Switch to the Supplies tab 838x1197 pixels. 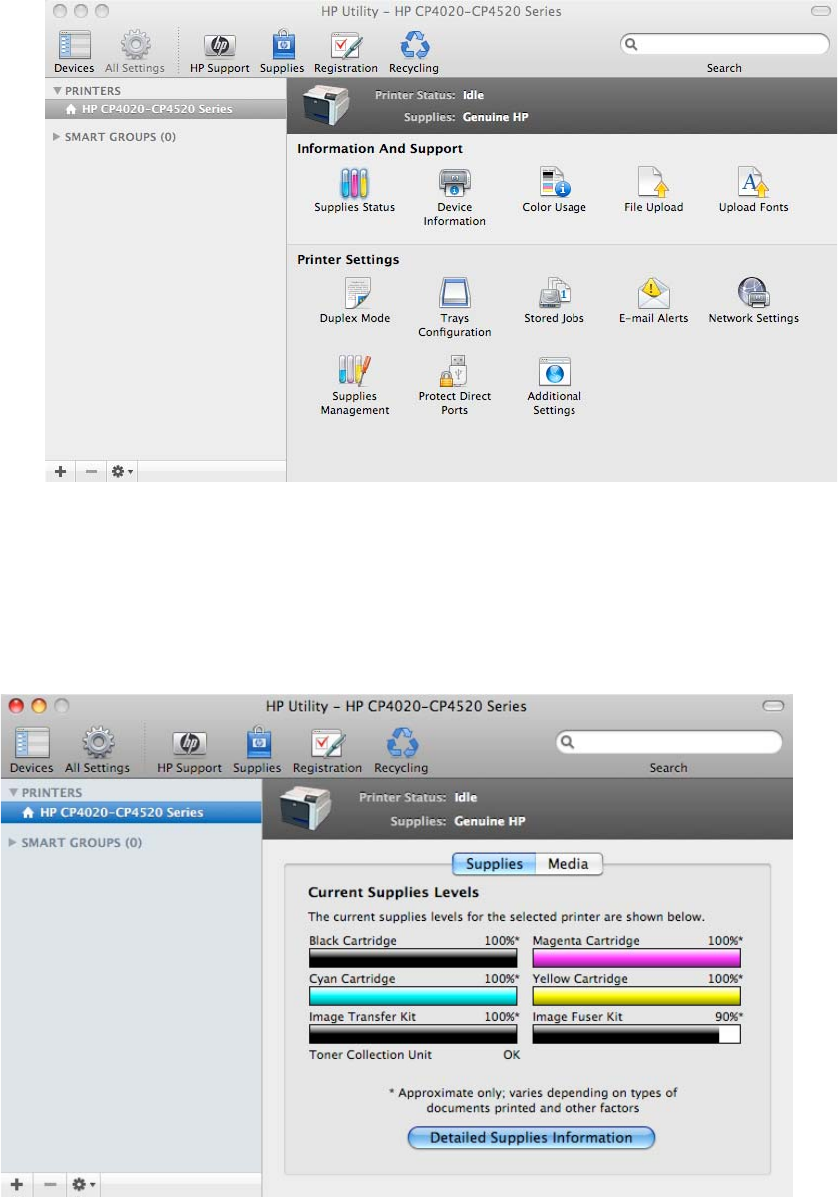coord(495,863)
